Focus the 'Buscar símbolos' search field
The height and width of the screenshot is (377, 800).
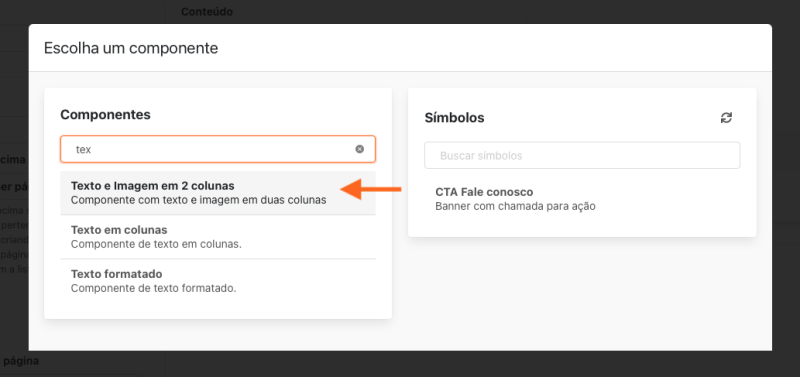pos(582,156)
